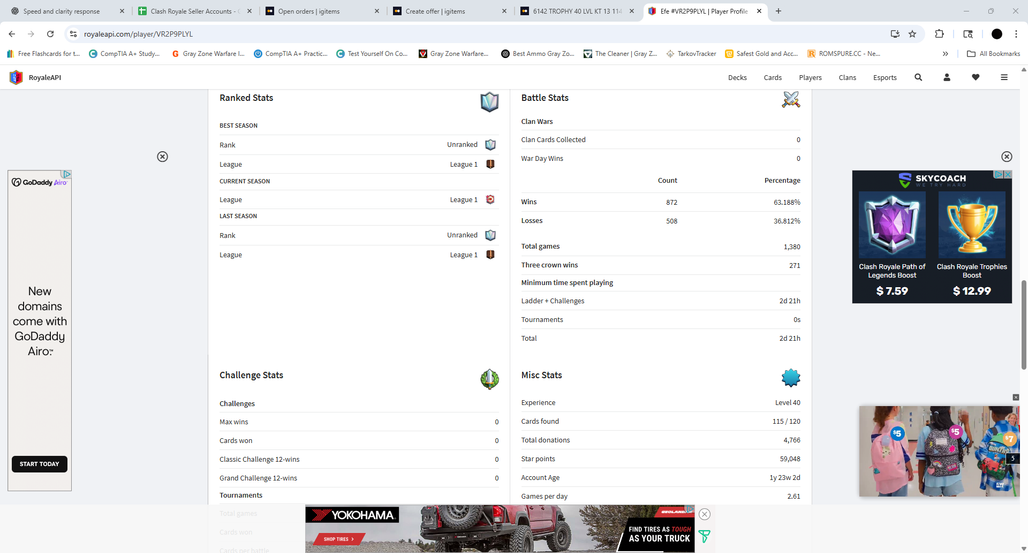Screen dimensions: 1028x553
Task: Click the Challenge Stats green badge icon
Action: pos(490,379)
